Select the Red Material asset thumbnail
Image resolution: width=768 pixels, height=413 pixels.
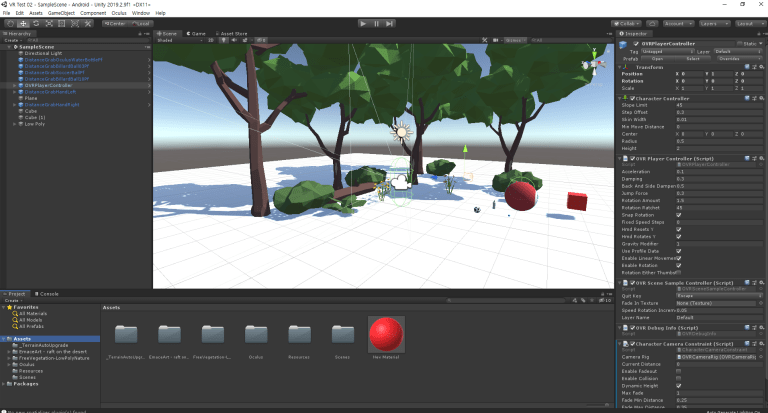(x=385, y=335)
